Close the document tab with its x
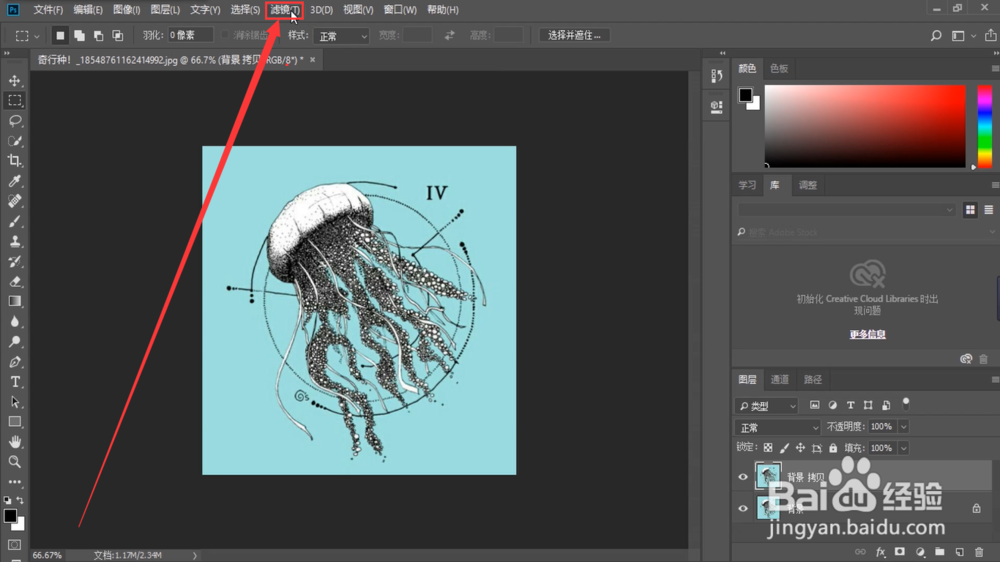1000x562 pixels. click(x=312, y=59)
